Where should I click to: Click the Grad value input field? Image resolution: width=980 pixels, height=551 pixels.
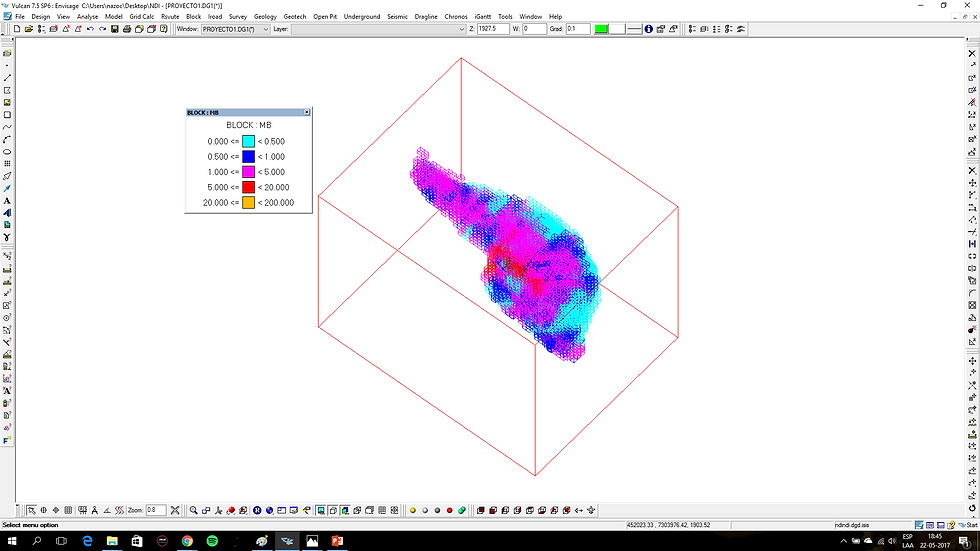click(x=578, y=29)
